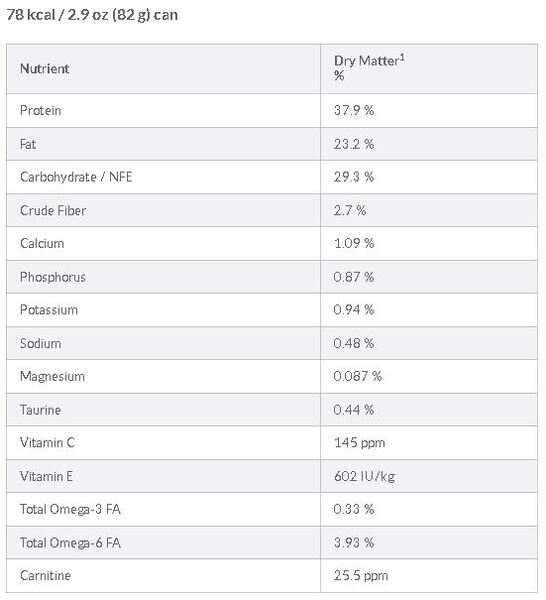Select the Potassium 0.94 % value
This screenshot has width=546, height=600.
click(x=354, y=310)
